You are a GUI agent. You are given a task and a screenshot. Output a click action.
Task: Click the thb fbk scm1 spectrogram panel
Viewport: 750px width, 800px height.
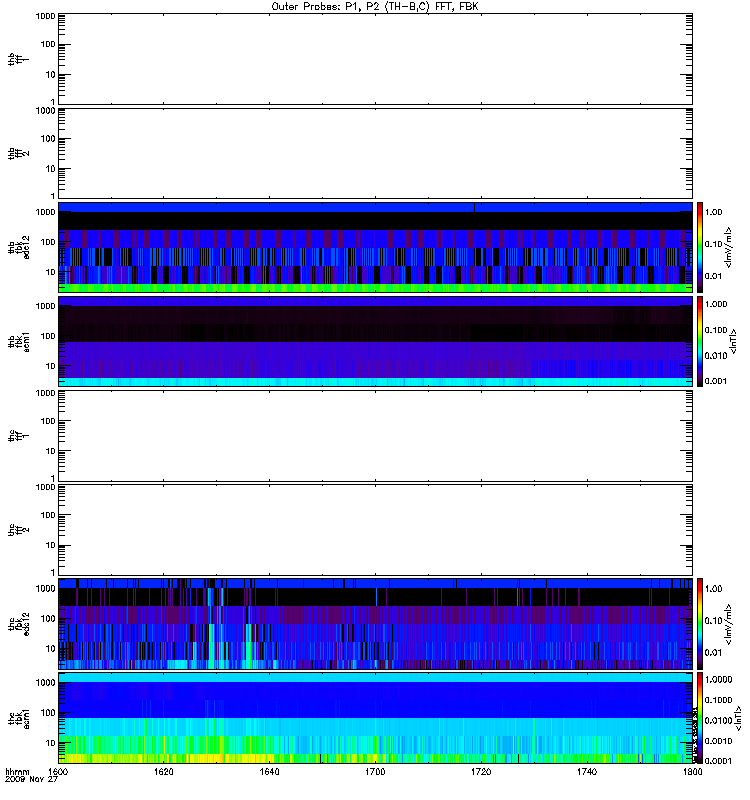pos(376,341)
